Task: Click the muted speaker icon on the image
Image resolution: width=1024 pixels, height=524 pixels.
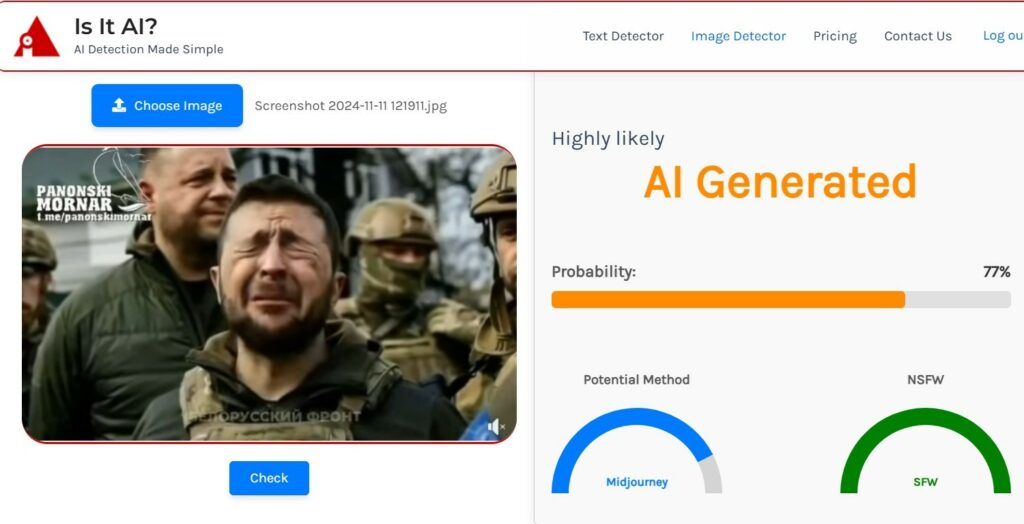Action: (x=496, y=427)
